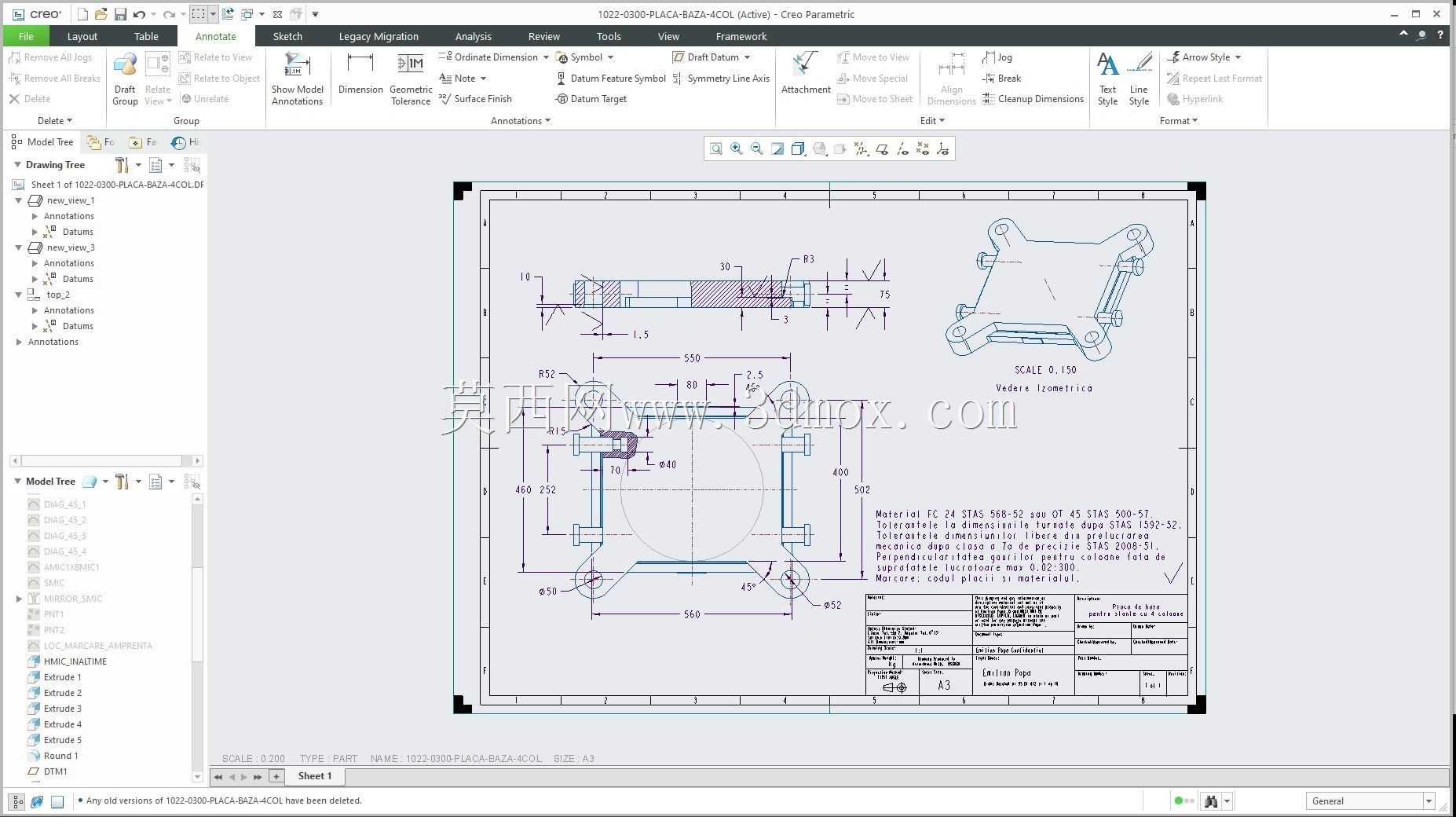Refit the drawing view to screen
Image resolution: width=1456 pixels, height=817 pixels.
click(716, 148)
